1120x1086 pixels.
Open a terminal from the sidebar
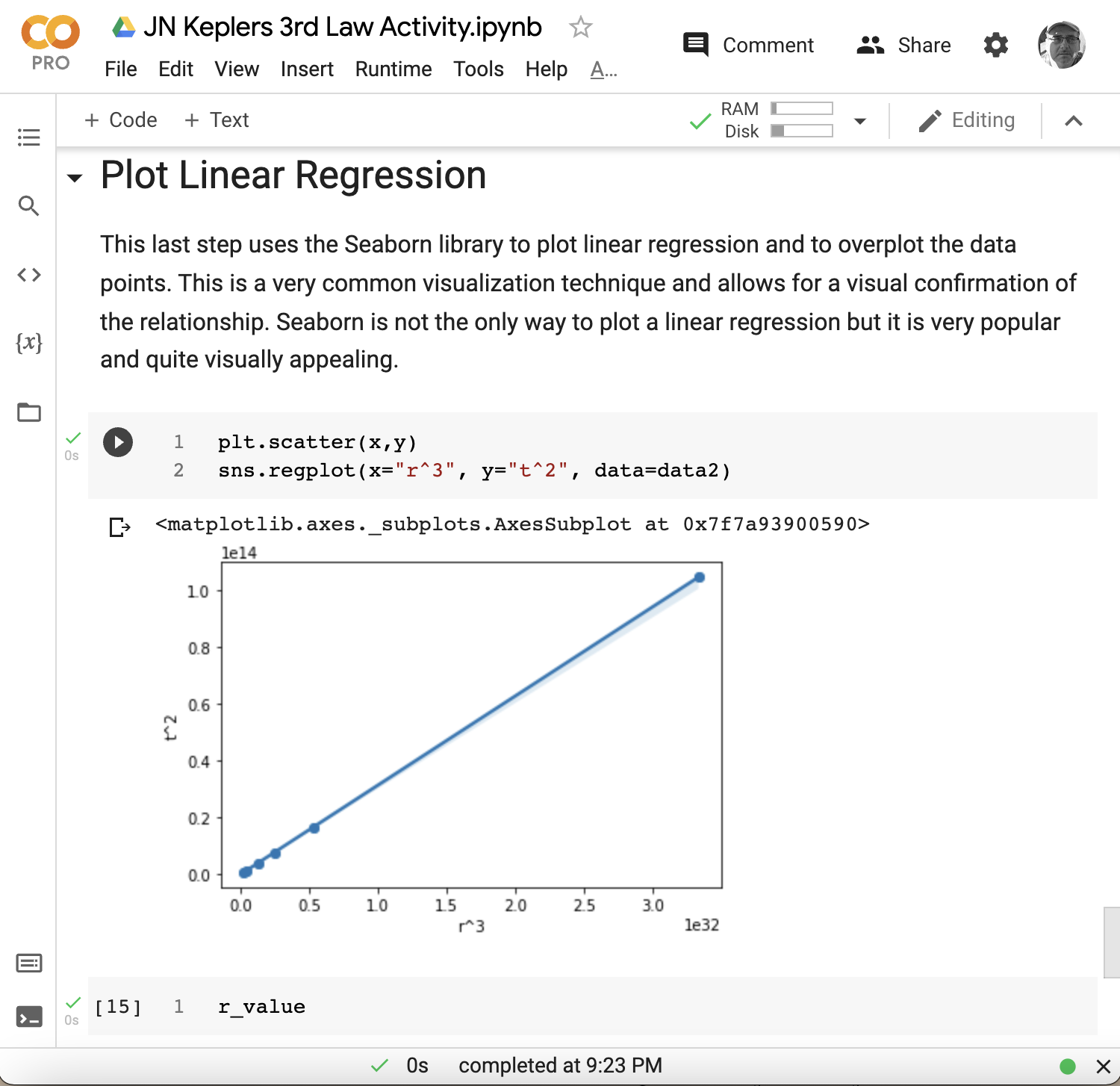click(x=28, y=1017)
